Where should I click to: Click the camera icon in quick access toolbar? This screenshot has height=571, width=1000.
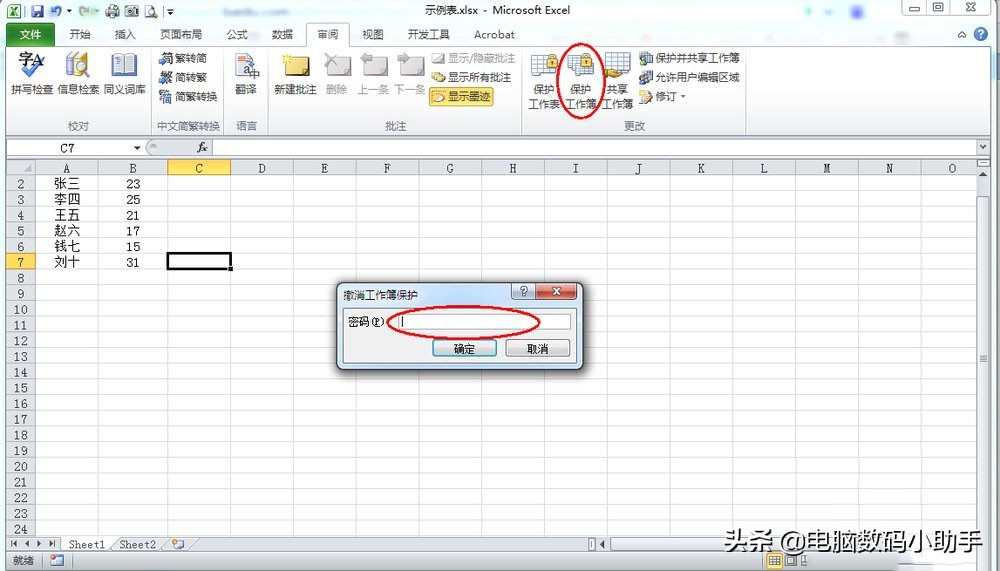131,11
